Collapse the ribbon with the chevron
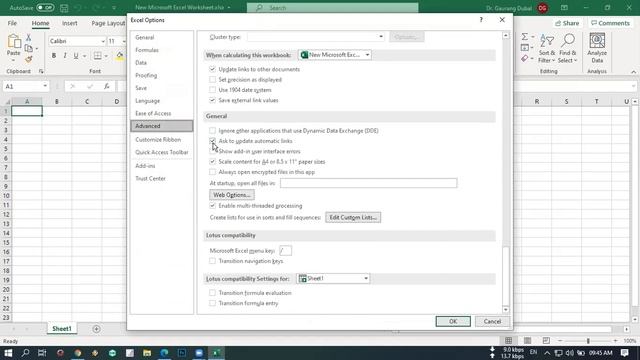 coord(633,72)
